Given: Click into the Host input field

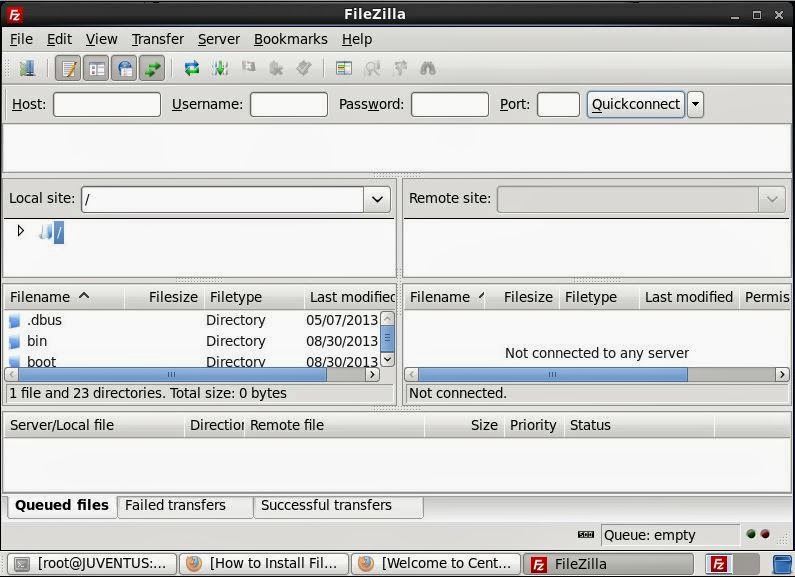Looking at the screenshot, I should coord(107,104).
